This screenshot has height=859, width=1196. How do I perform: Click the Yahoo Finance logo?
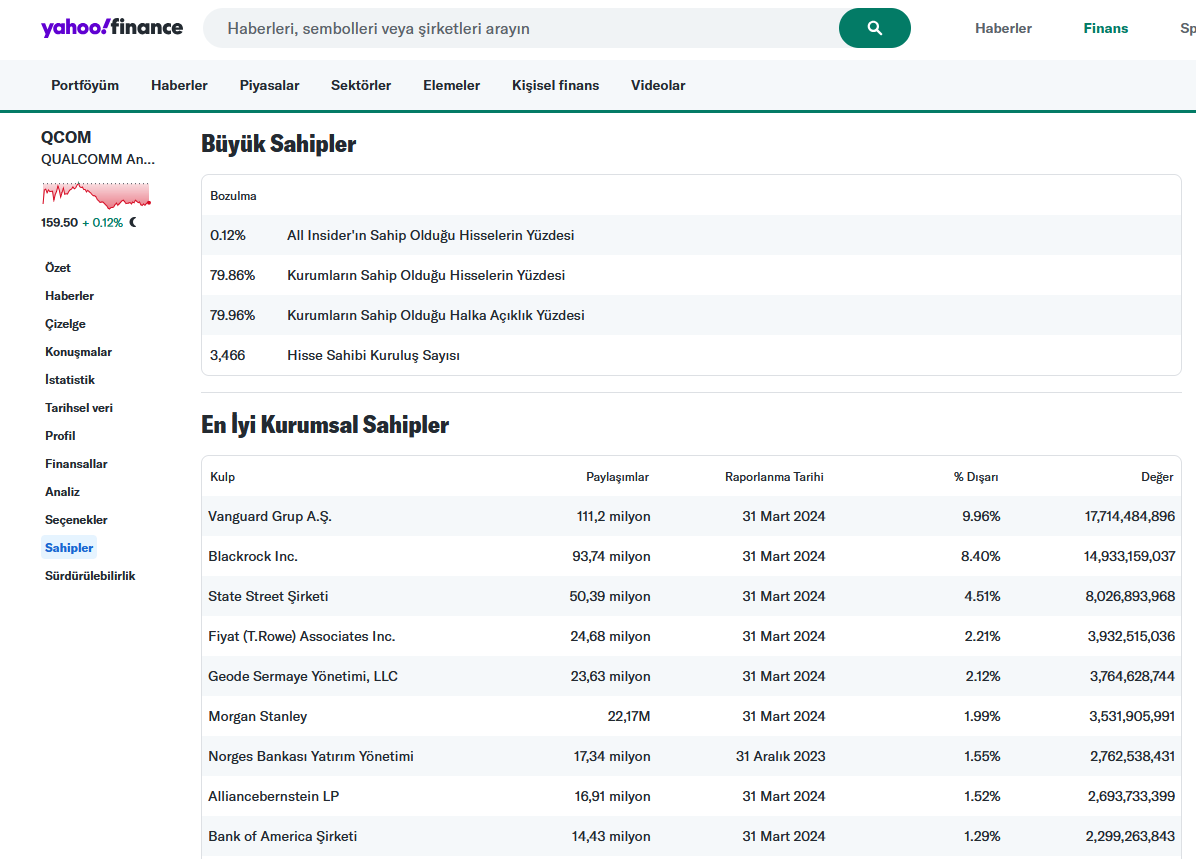[x=112, y=27]
